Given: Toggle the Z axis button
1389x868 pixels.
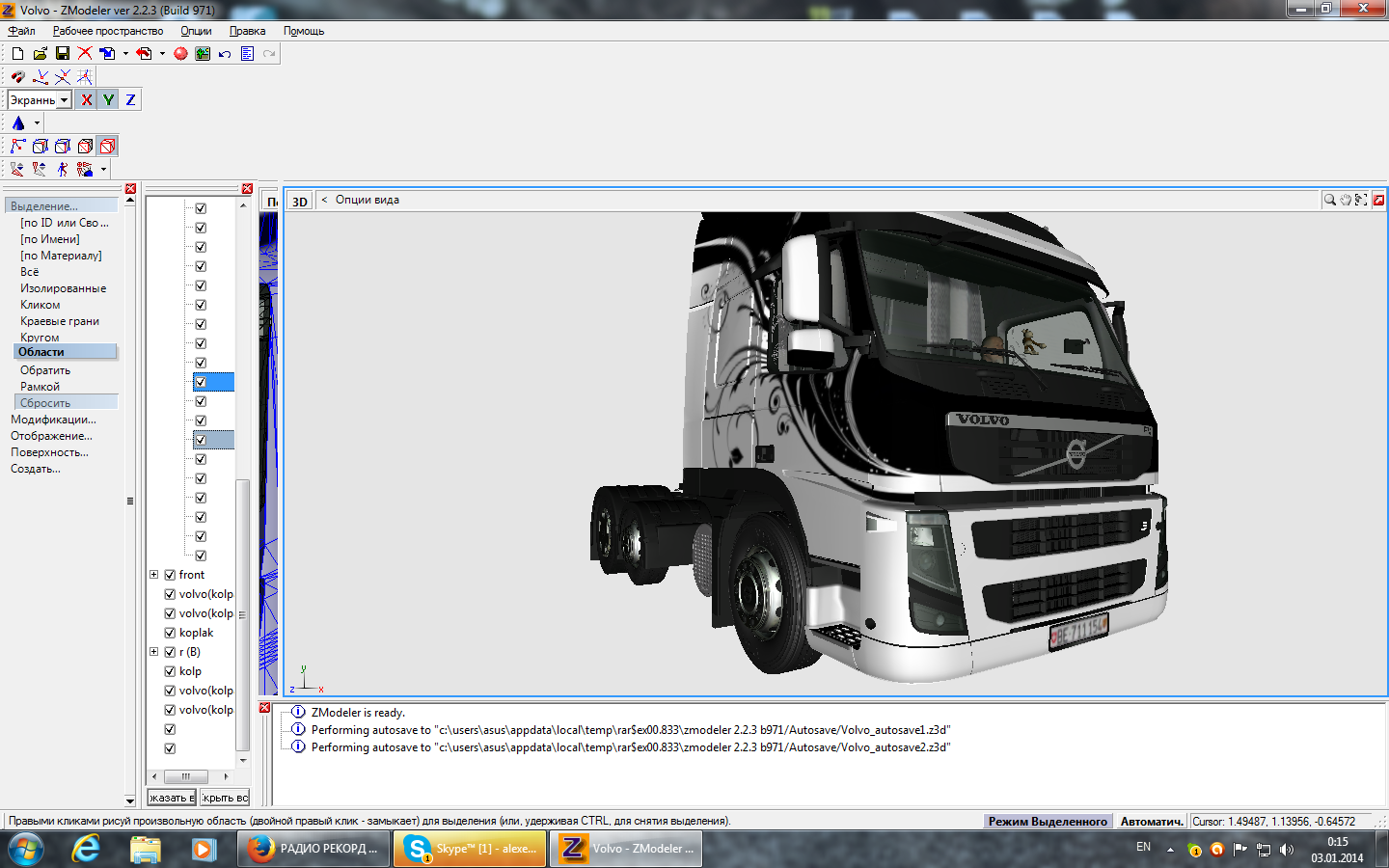Looking at the screenshot, I should (130, 100).
